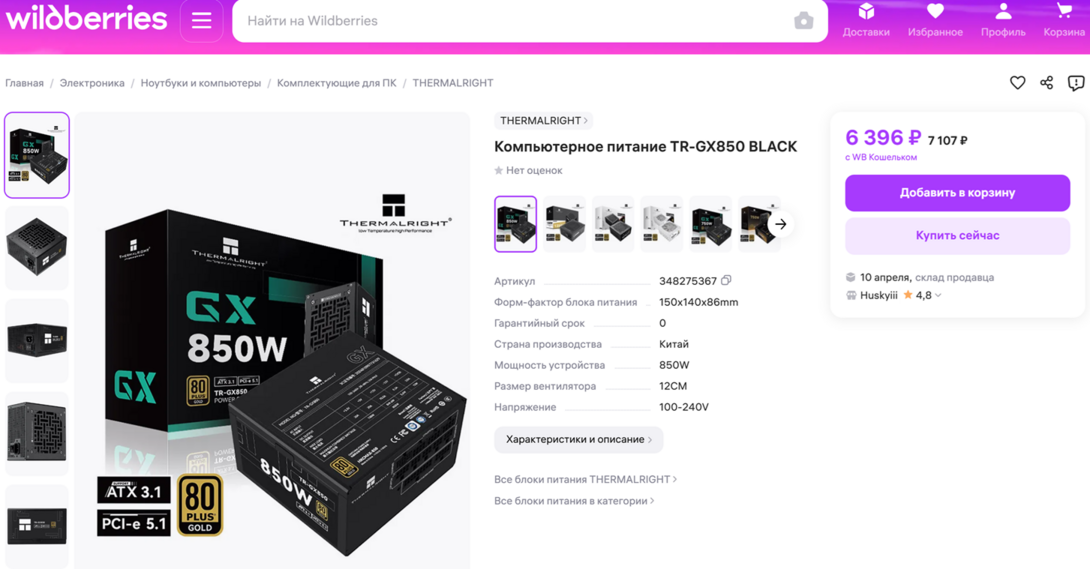Show next color variants with arrow
The height and width of the screenshot is (569, 1090).
coord(781,224)
